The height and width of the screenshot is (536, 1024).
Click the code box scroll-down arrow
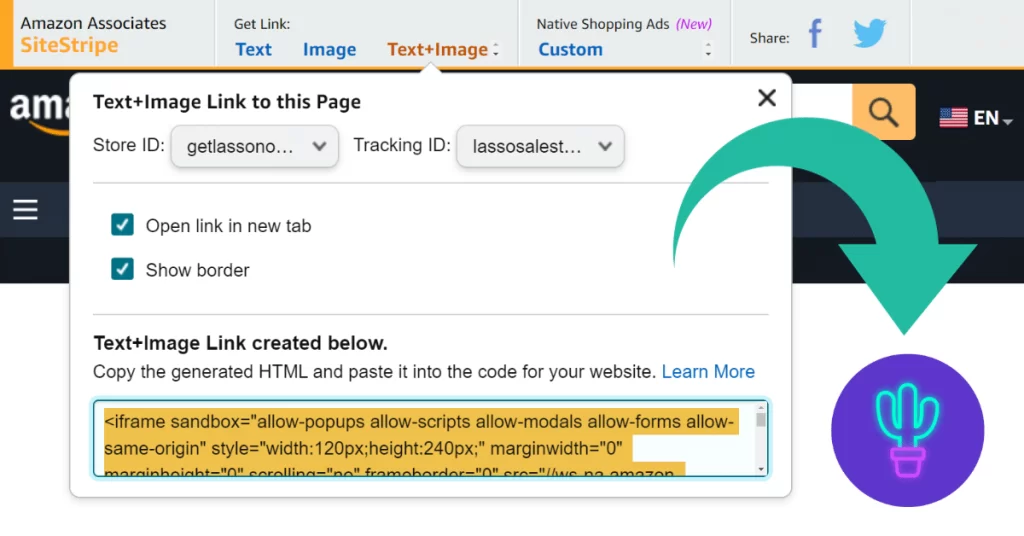click(x=761, y=469)
